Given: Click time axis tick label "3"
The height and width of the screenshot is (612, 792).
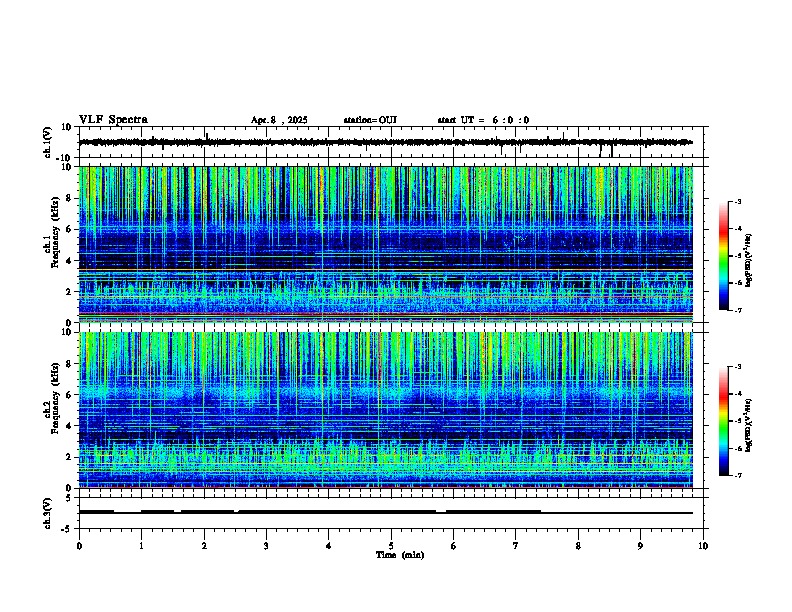Looking at the screenshot, I should (266, 546).
